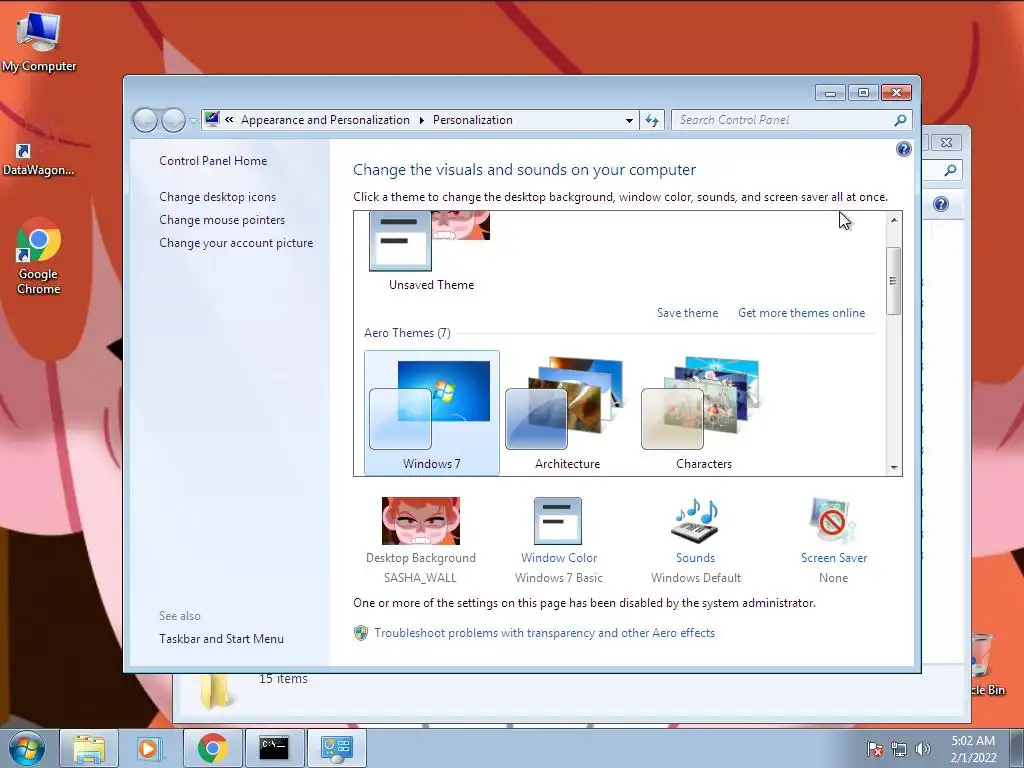
Task: Click the Desktop Background label text
Action: (421, 558)
